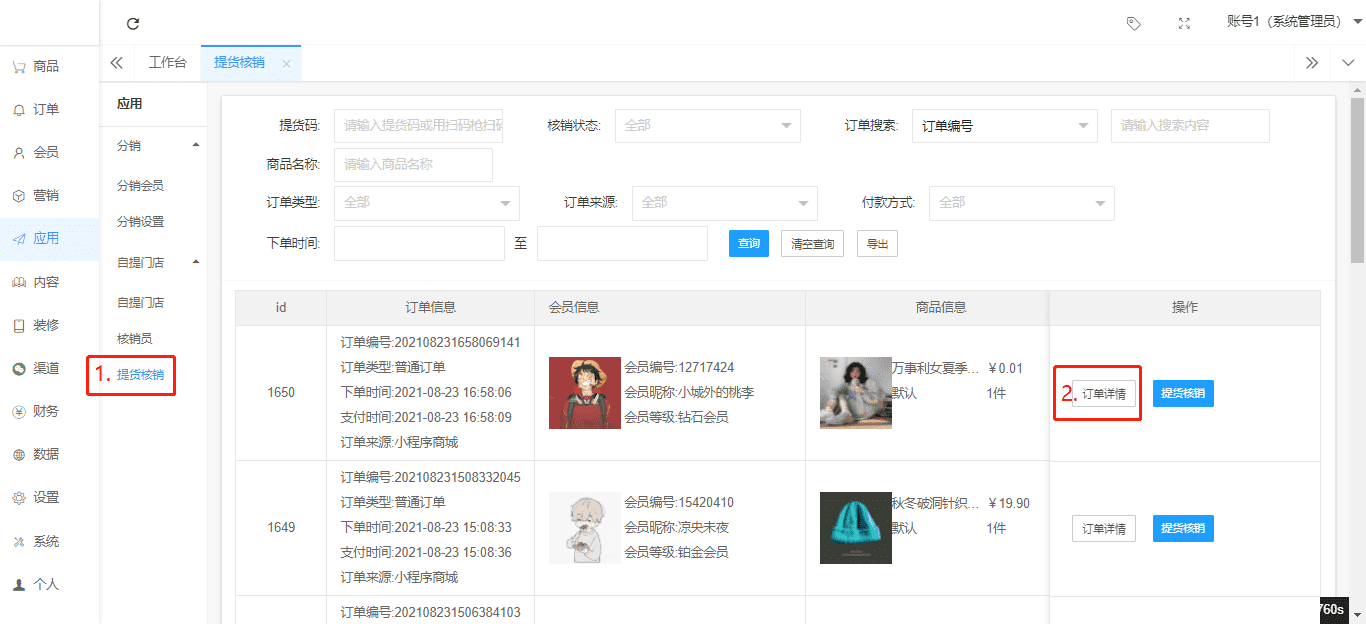The height and width of the screenshot is (624, 1366).
Task: Collapse the 分销 menu group
Action: coord(196,145)
